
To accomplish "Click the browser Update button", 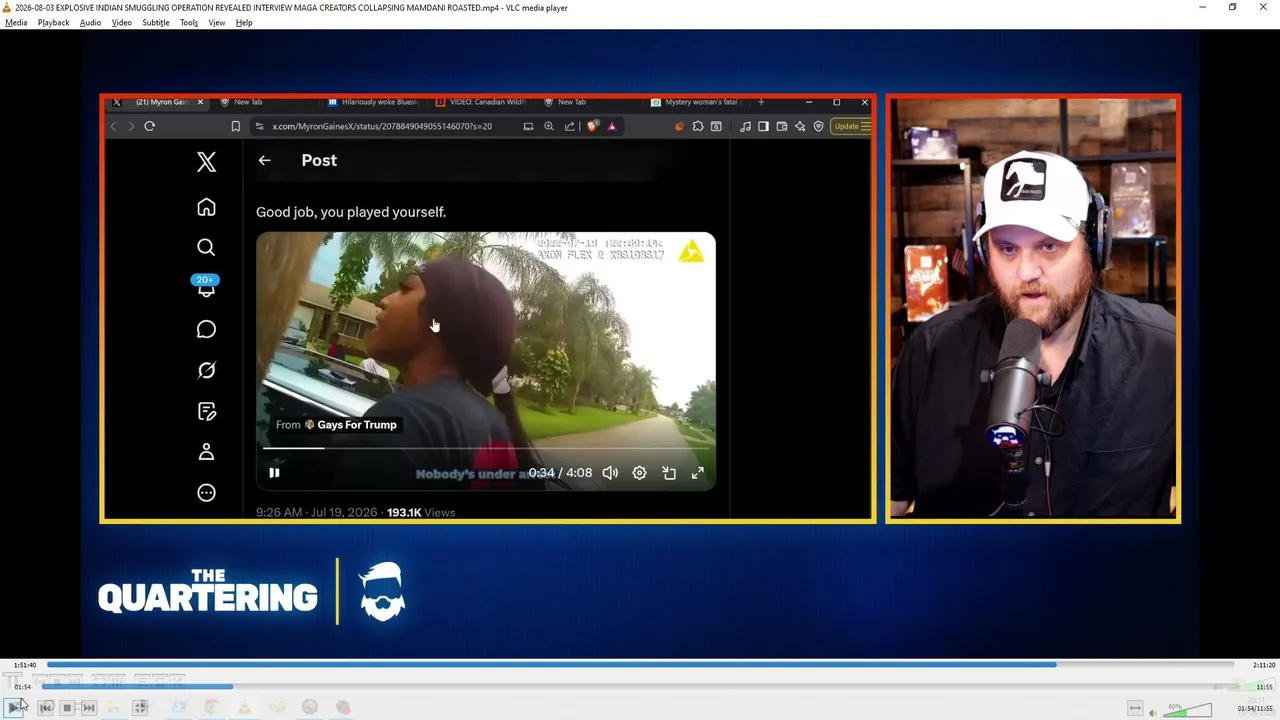I will 852,126.
